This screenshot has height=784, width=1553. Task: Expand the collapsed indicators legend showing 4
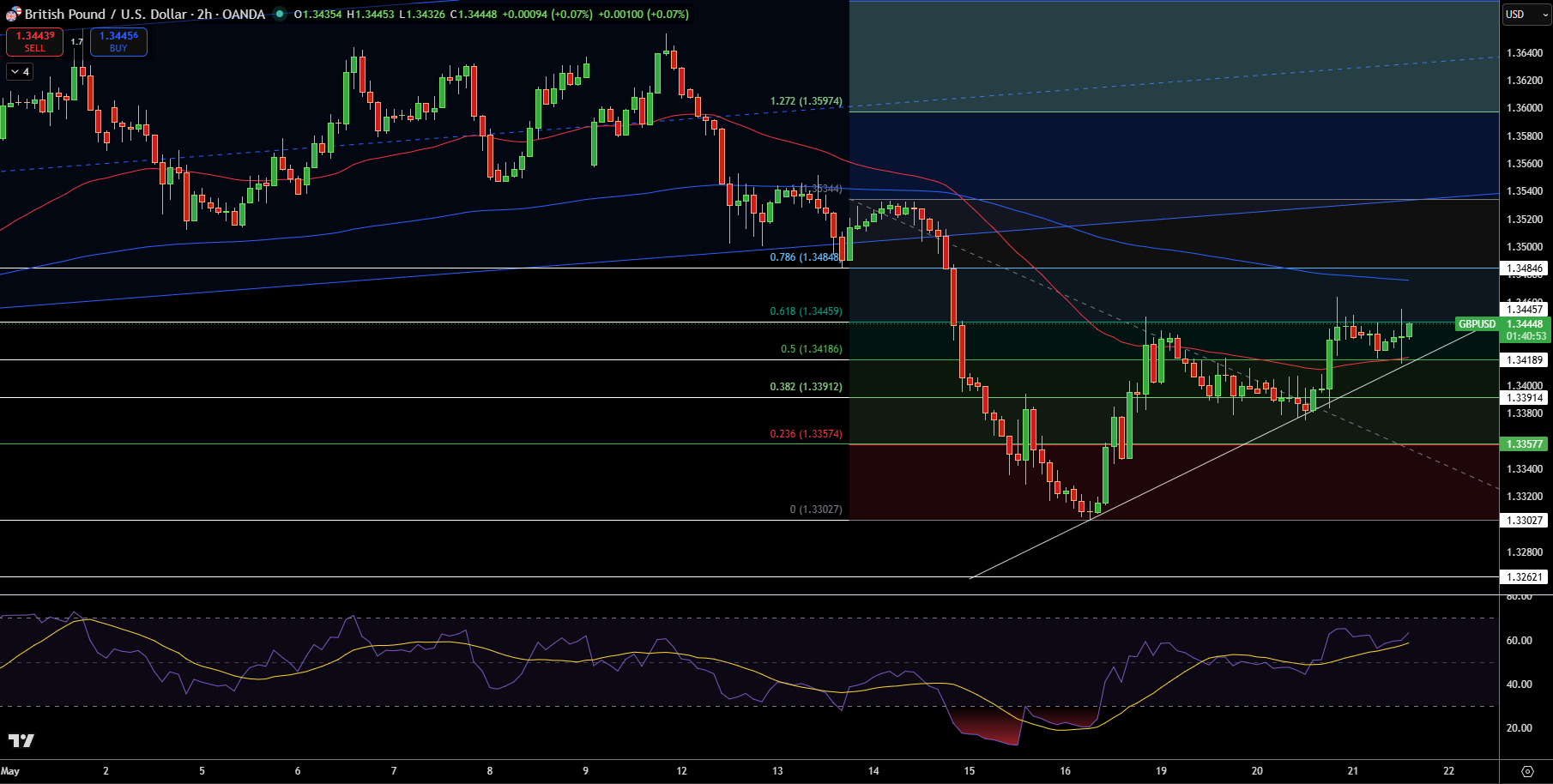(20, 72)
